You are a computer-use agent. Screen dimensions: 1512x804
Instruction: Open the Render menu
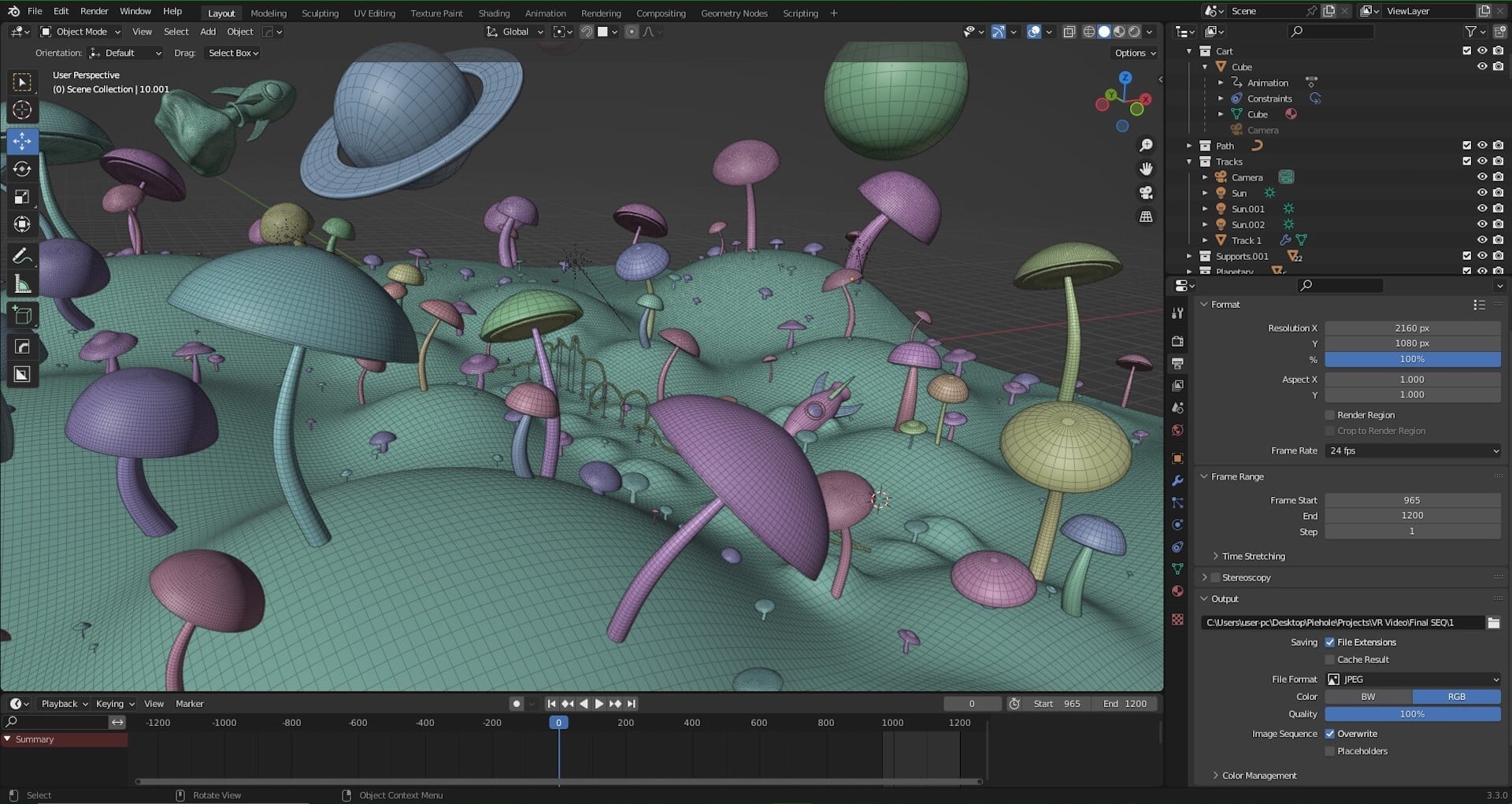pos(94,11)
